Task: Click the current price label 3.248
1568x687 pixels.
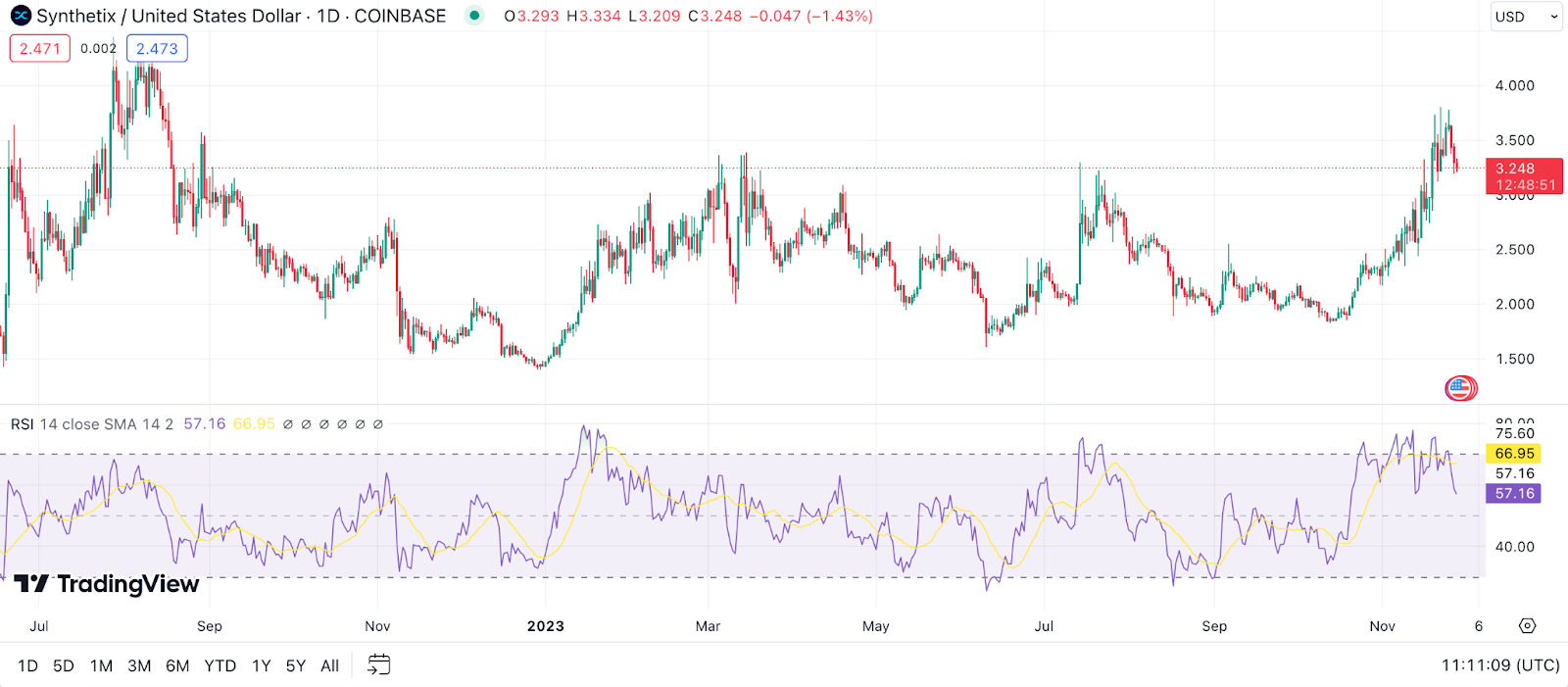Action: click(x=1524, y=176)
